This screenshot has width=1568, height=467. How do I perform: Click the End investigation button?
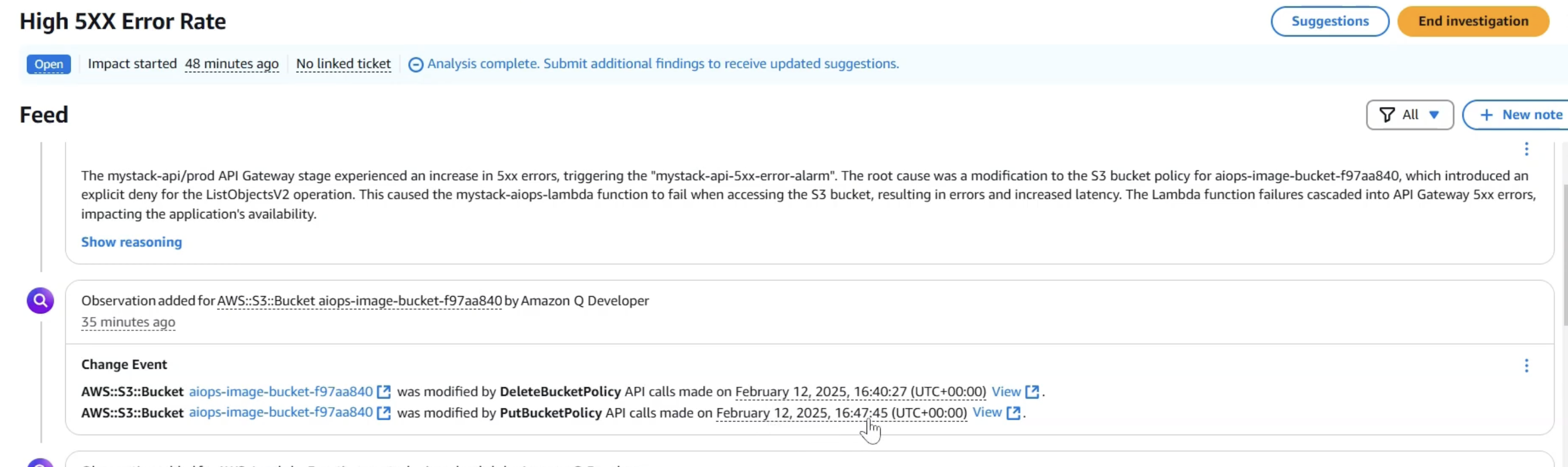coord(1473,22)
